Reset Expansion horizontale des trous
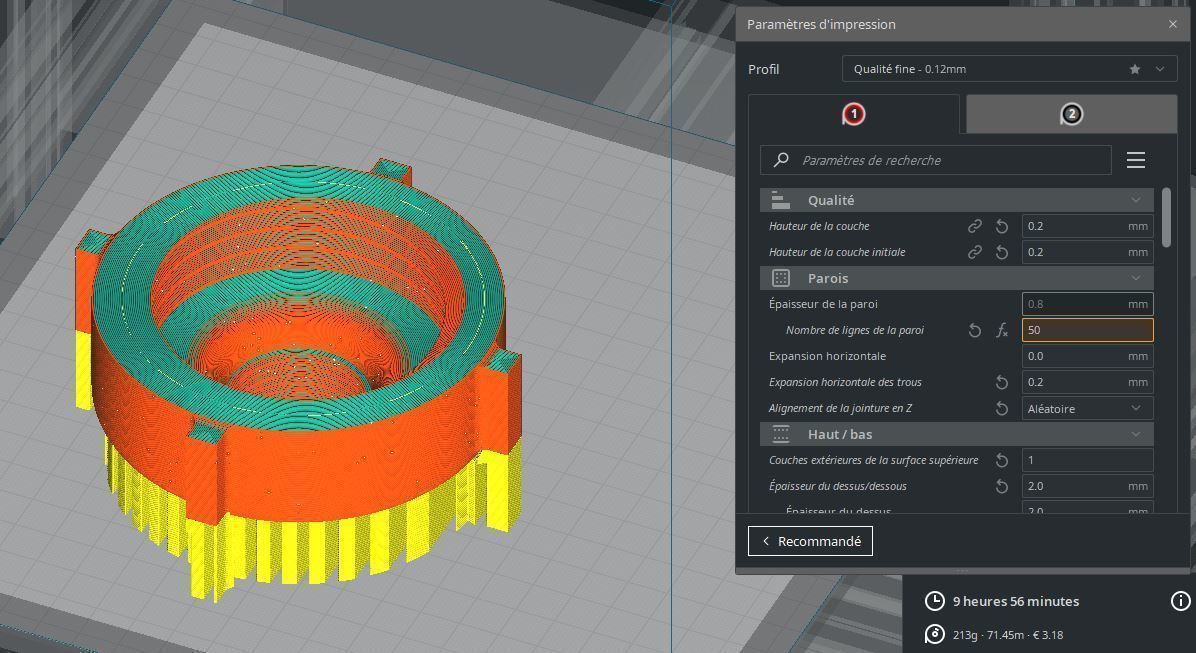Screen dimensions: 1196x653 1001,382
